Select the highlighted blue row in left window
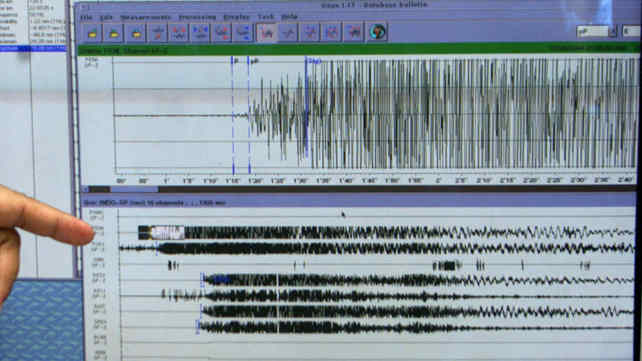 (x=33, y=49)
